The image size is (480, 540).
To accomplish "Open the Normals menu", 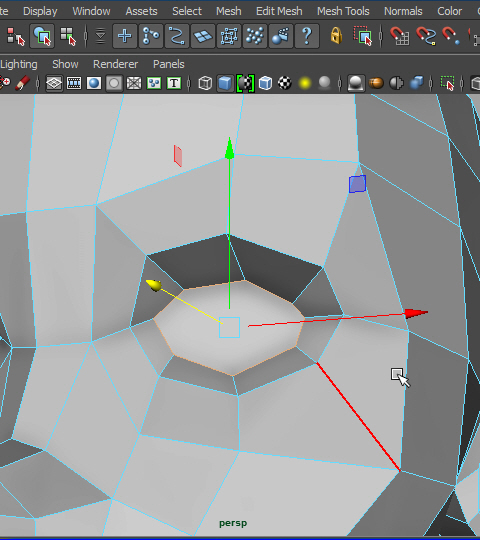I will click(x=403, y=11).
